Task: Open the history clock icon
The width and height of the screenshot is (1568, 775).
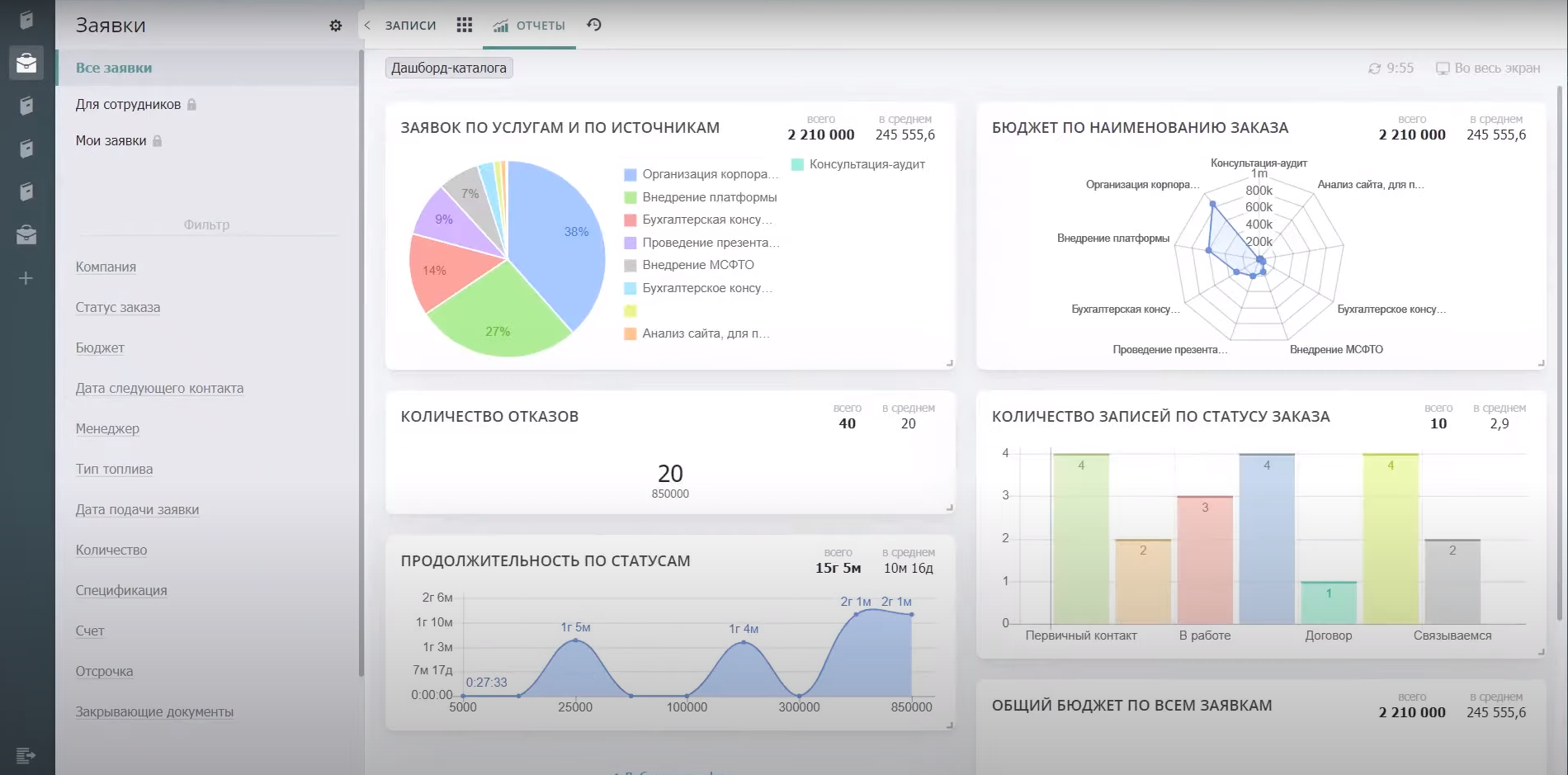Action: pyautogui.click(x=594, y=25)
